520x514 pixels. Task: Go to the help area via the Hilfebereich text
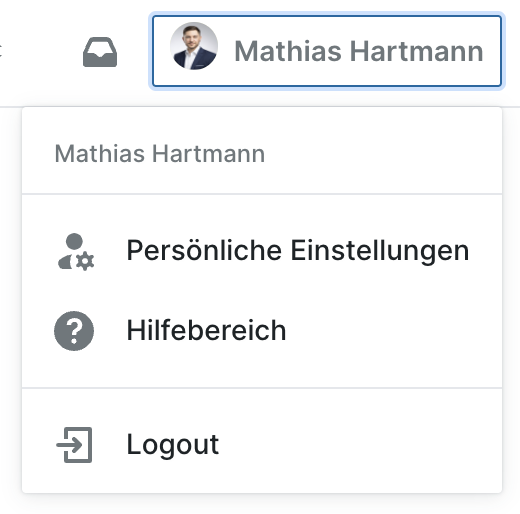tap(206, 330)
